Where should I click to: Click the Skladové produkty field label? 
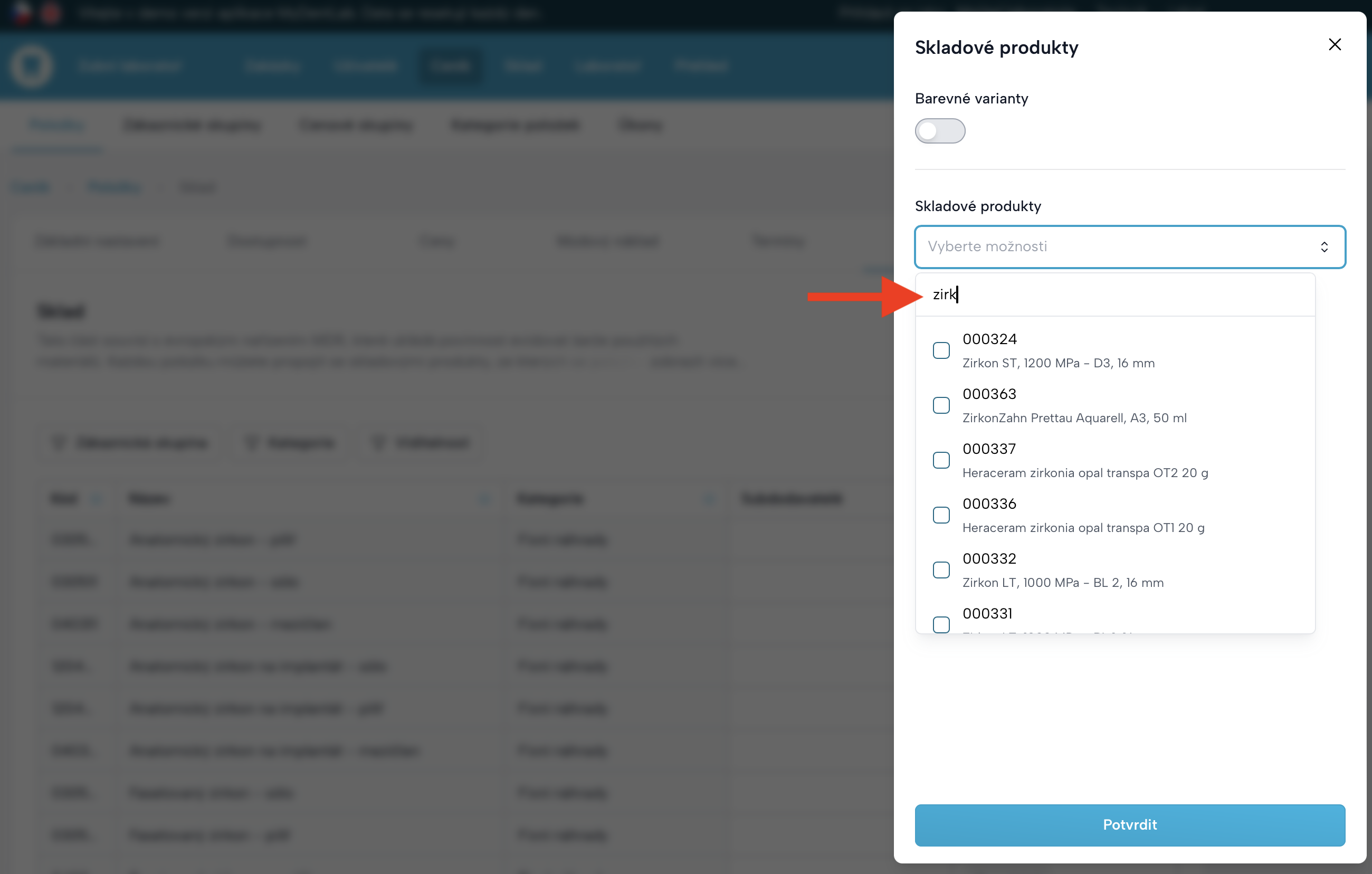pos(978,206)
